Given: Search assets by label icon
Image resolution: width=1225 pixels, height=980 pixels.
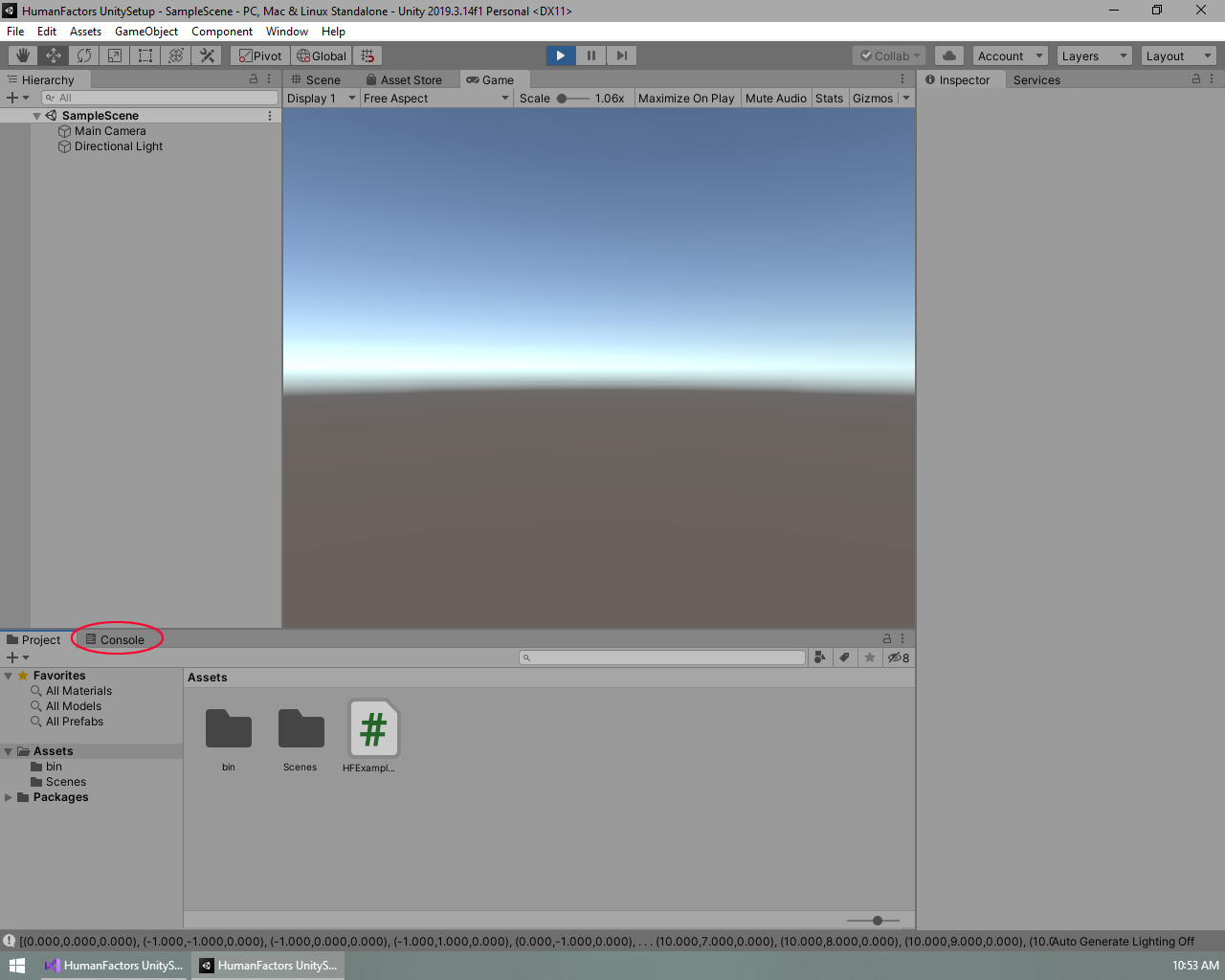Looking at the screenshot, I should (x=844, y=657).
